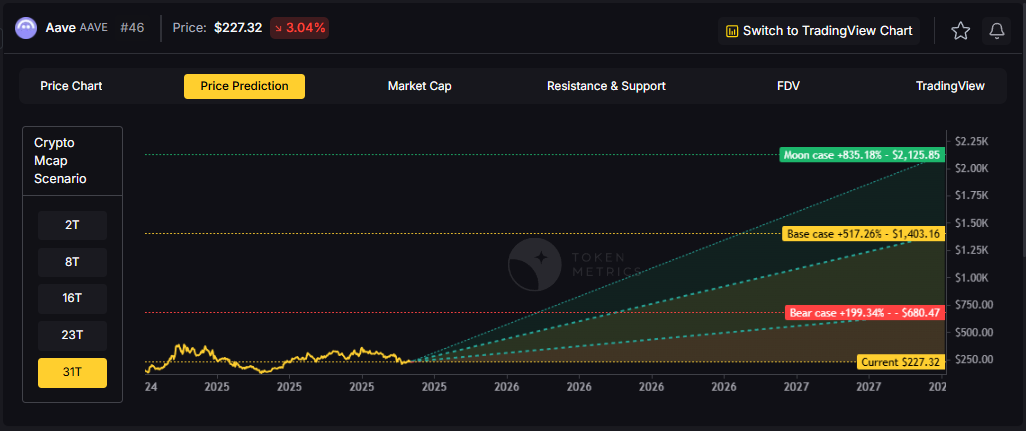The image size is (1026, 431).
Task: Choose the 2T crypto mcap scenario
Action: point(72,226)
